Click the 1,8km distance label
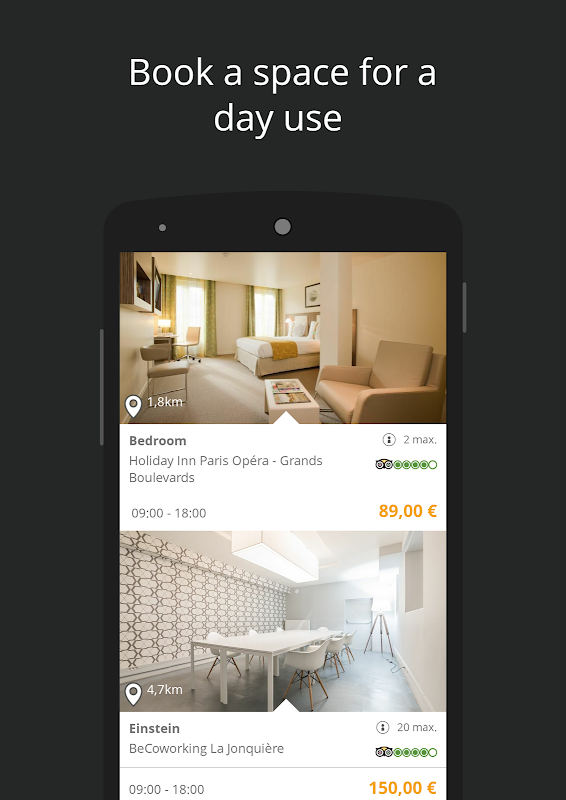The height and width of the screenshot is (800, 566). click(165, 402)
